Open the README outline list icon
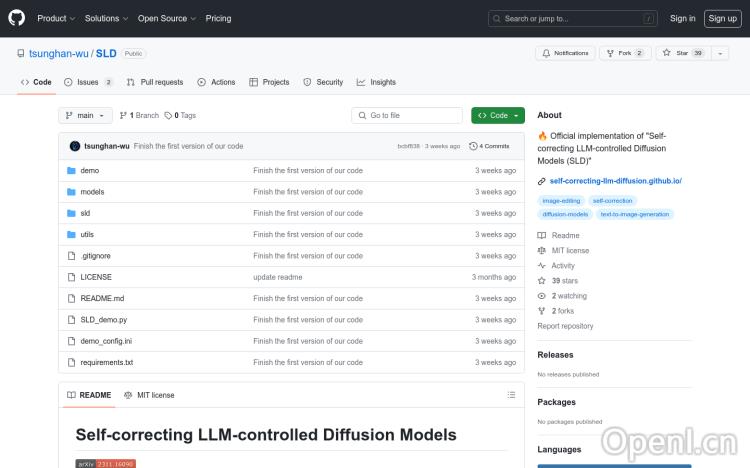The width and height of the screenshot is (750, 468). coord(511,395)
